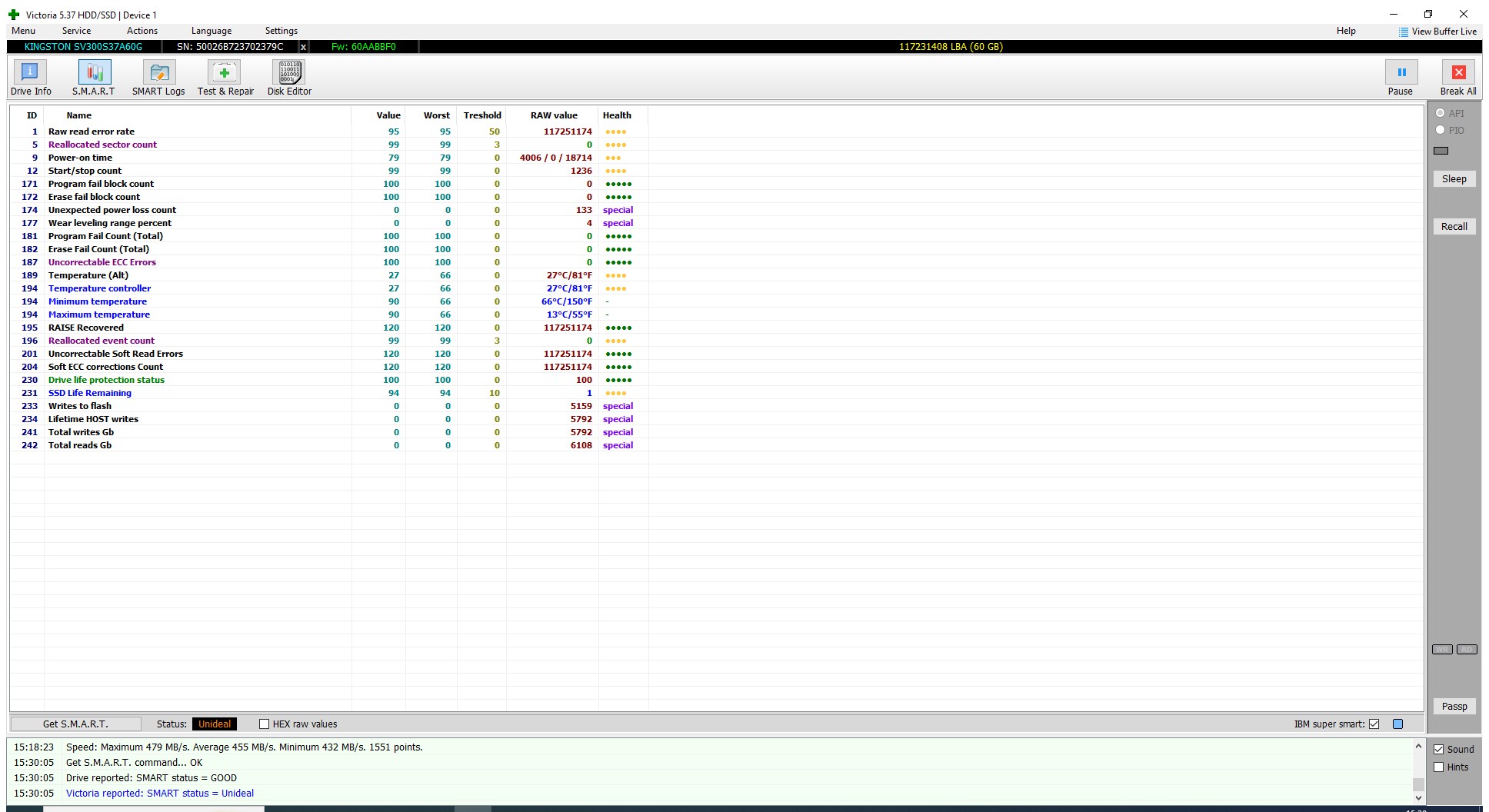Click the log scrollbar down arrow

[x=1418, y=798]
